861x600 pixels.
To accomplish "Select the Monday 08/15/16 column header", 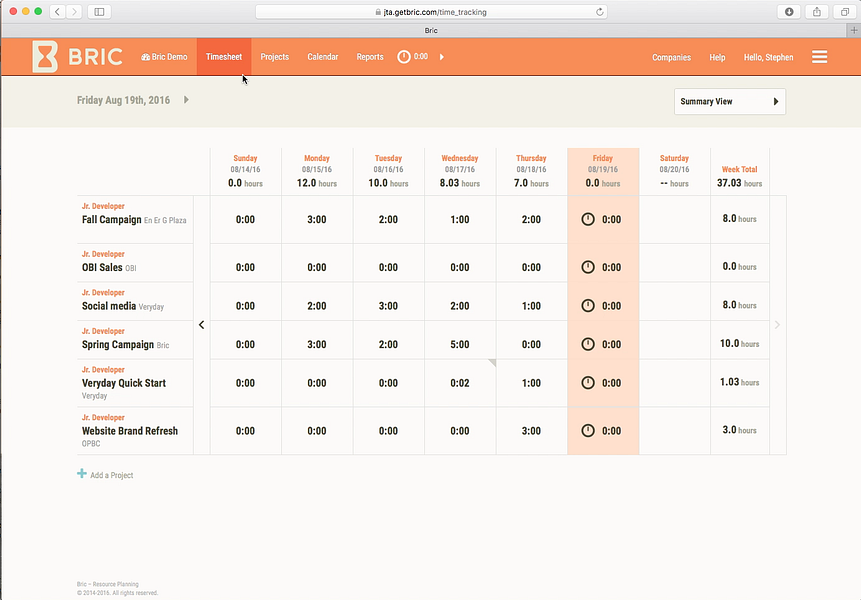I will pos(317,171).
